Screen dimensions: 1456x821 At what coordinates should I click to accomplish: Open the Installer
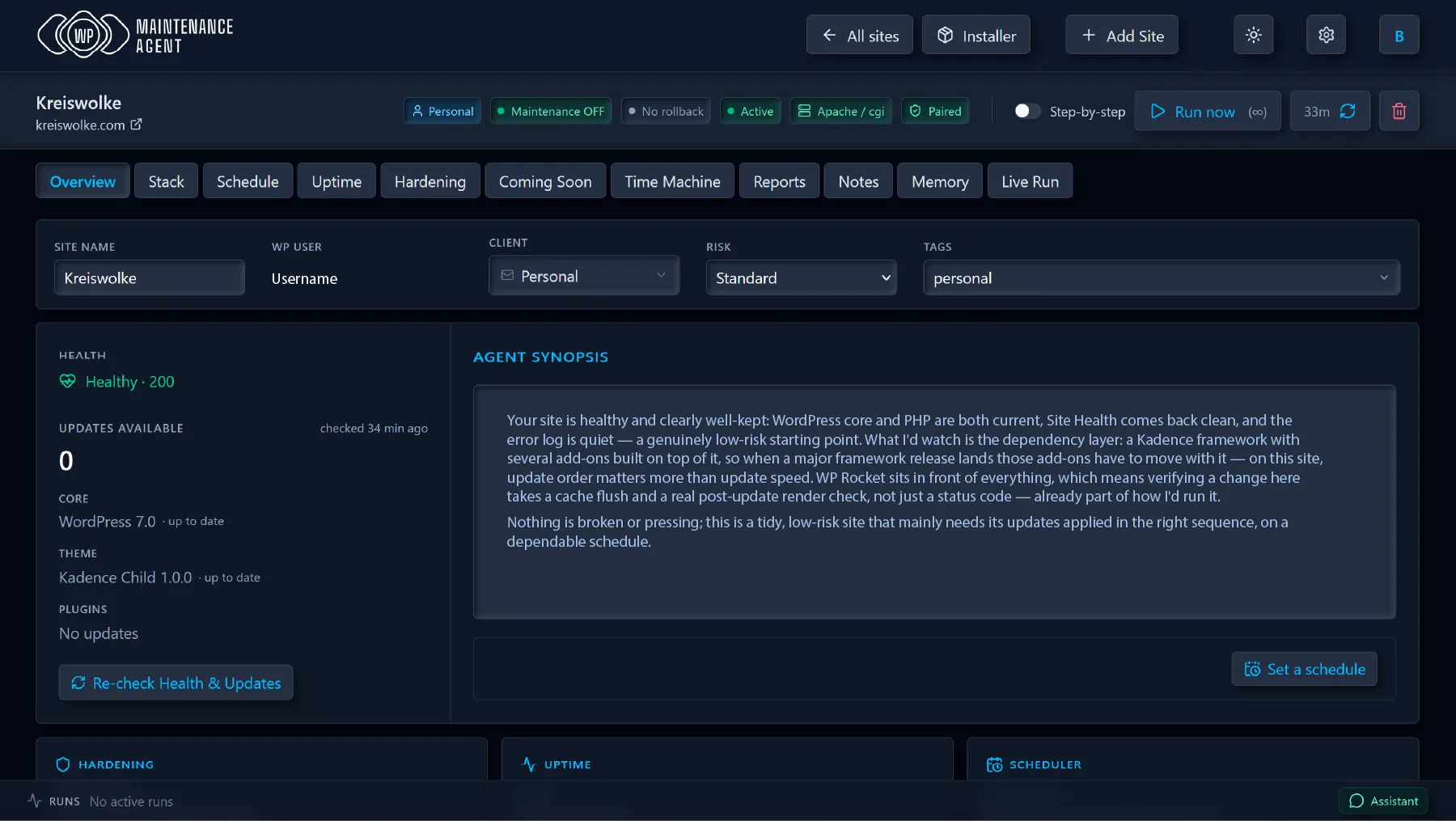point(976,35)
